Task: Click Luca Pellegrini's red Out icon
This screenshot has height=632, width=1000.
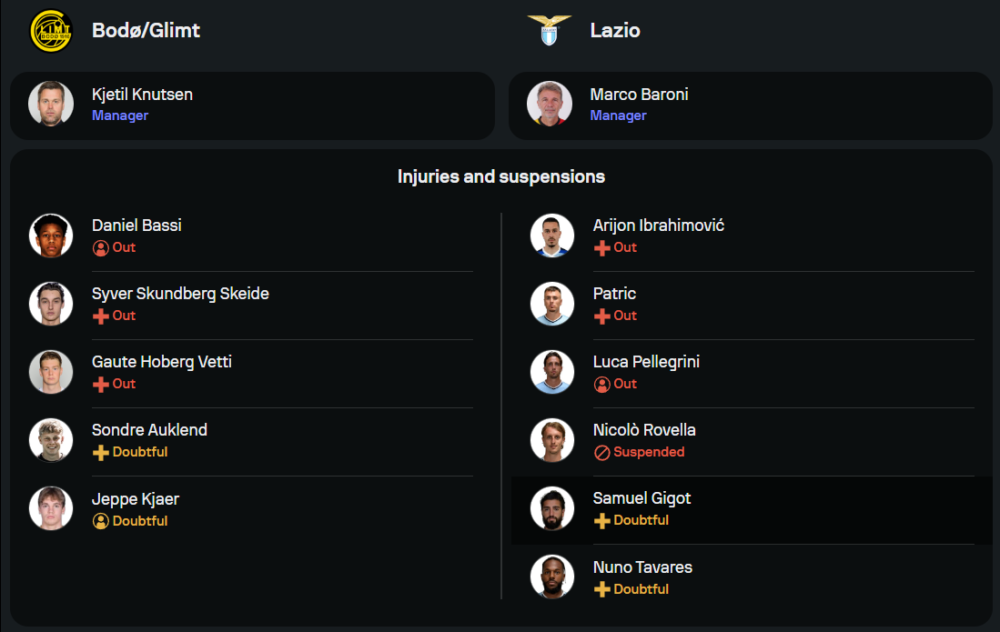Action: click(x=602, y=384)
